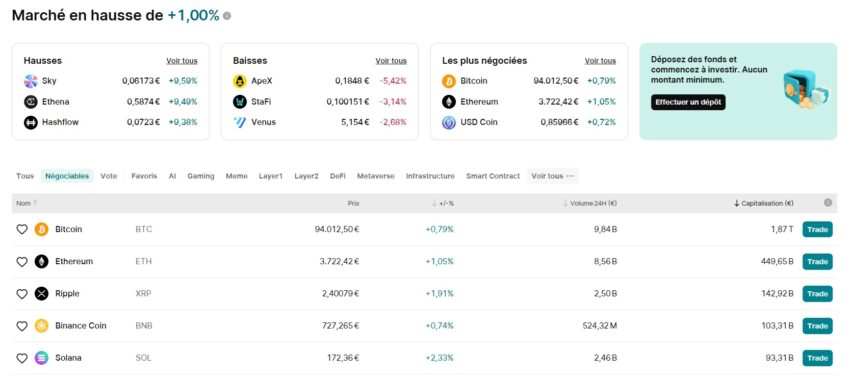Image resolution: width=850 pixels, height=378 pixels.
Task: Click the USD Coin icon
Action: (x=449, y=123)
